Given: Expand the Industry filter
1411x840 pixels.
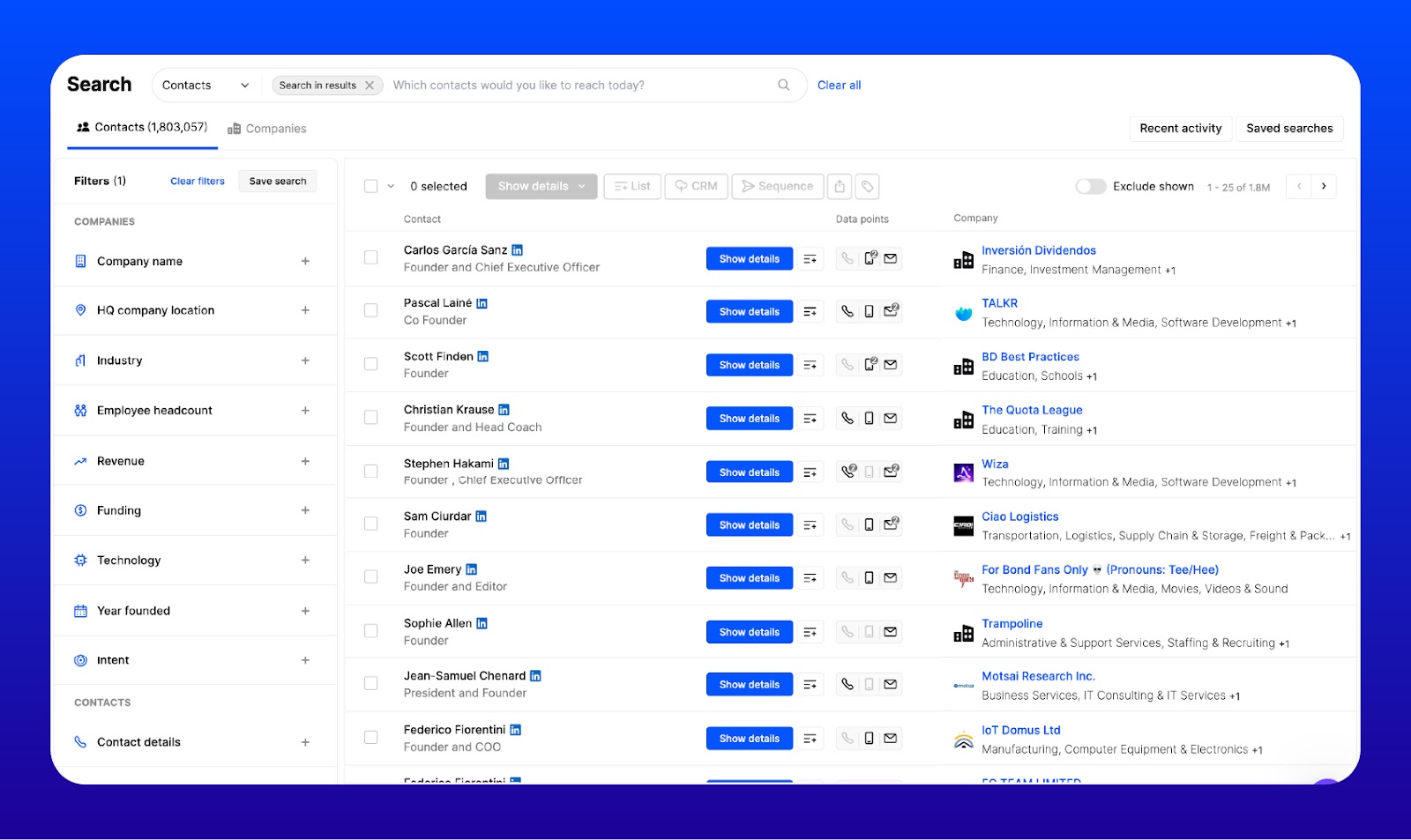Looking at the screenshot, I should pyautogui.click(x=305, y=361).
